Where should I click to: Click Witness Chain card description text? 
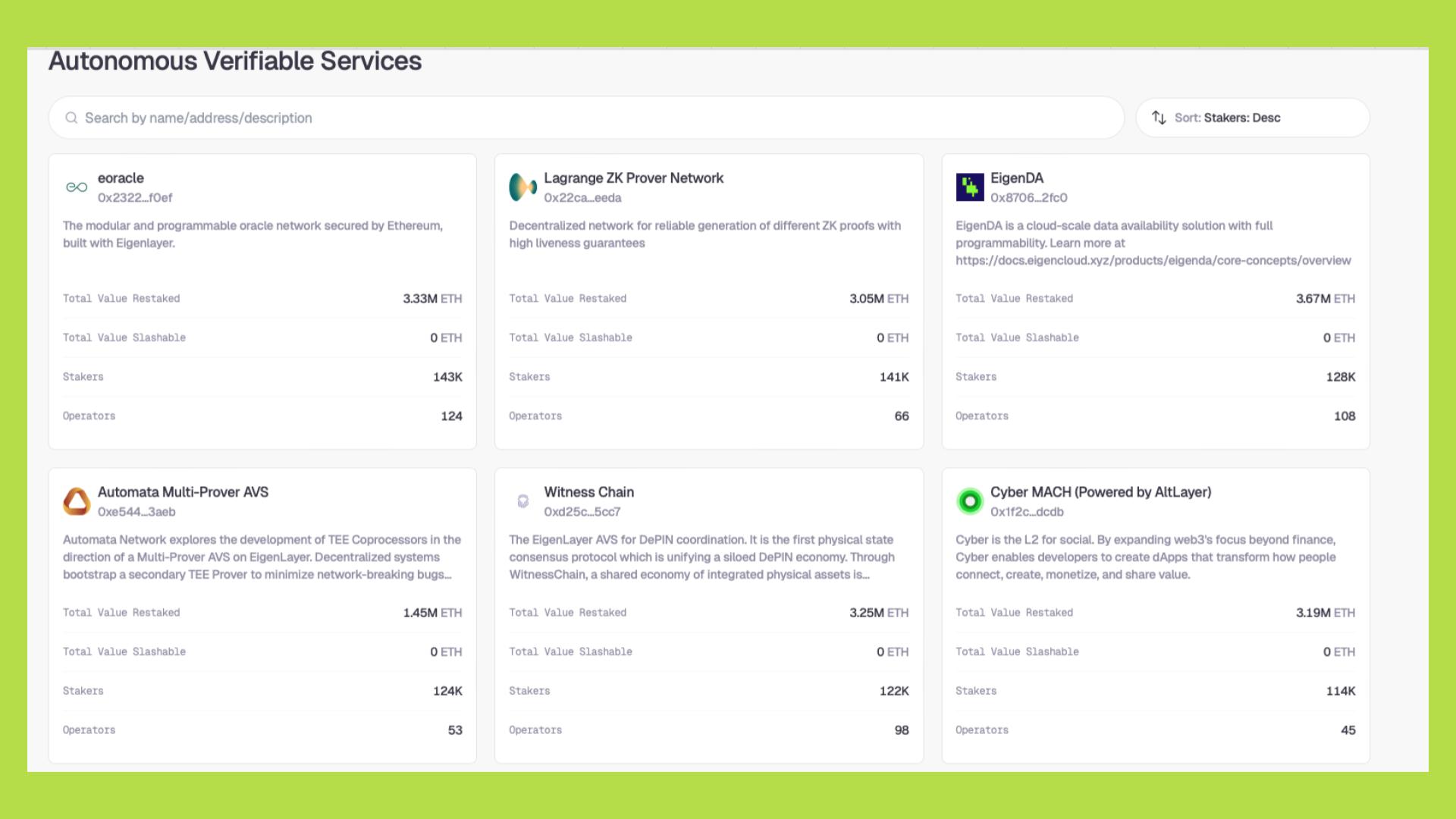(701, 557)
